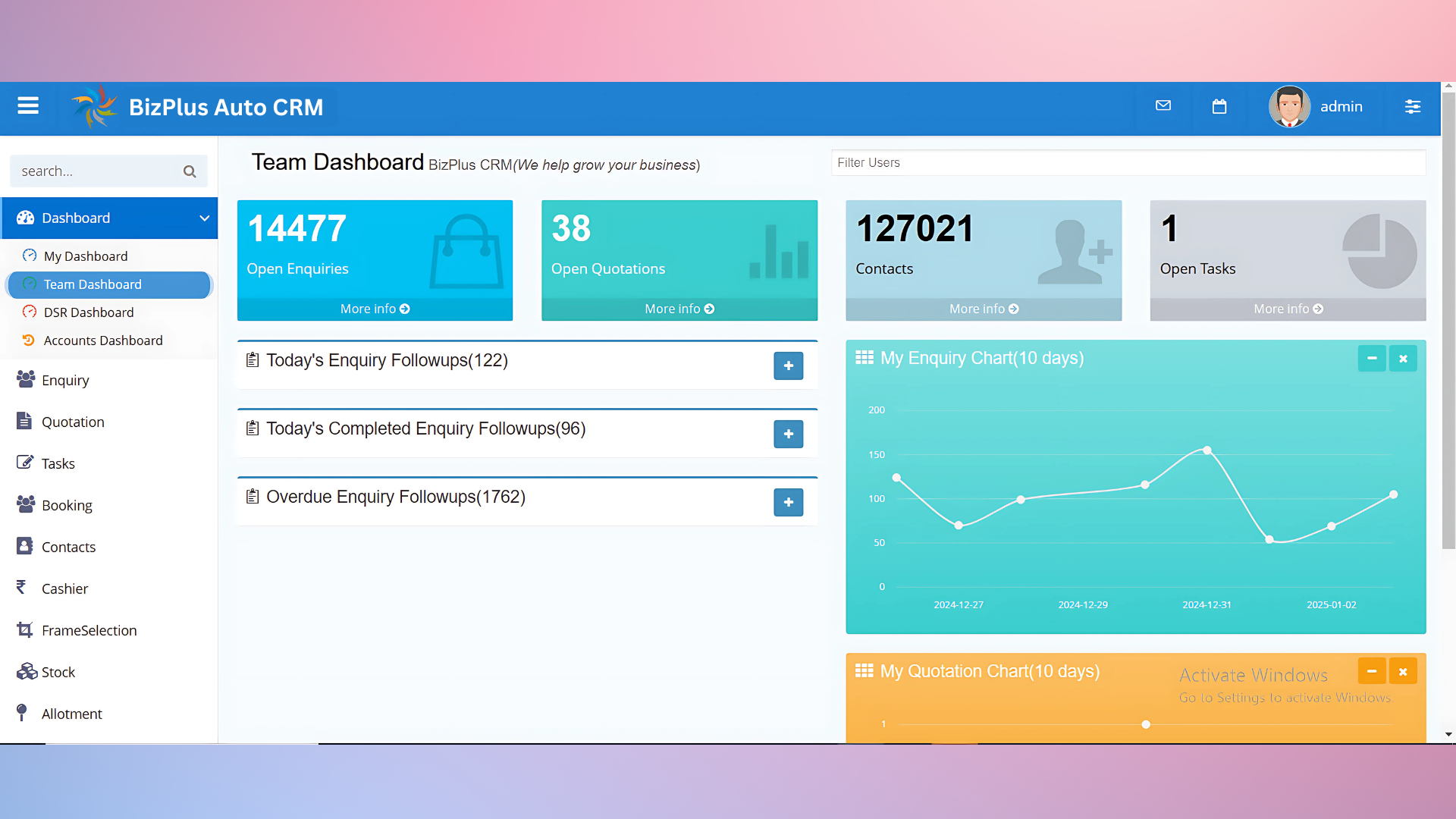Click the peak data point on enquiry chart
This screenshot has height=819, width=1456.
tap(1207, 450)
